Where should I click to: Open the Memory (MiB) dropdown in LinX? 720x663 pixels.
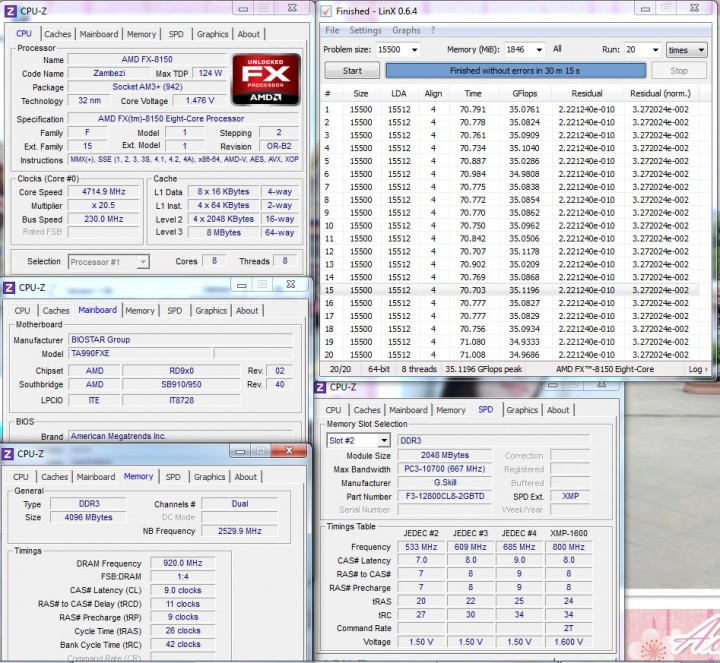[x=539, y=50]
